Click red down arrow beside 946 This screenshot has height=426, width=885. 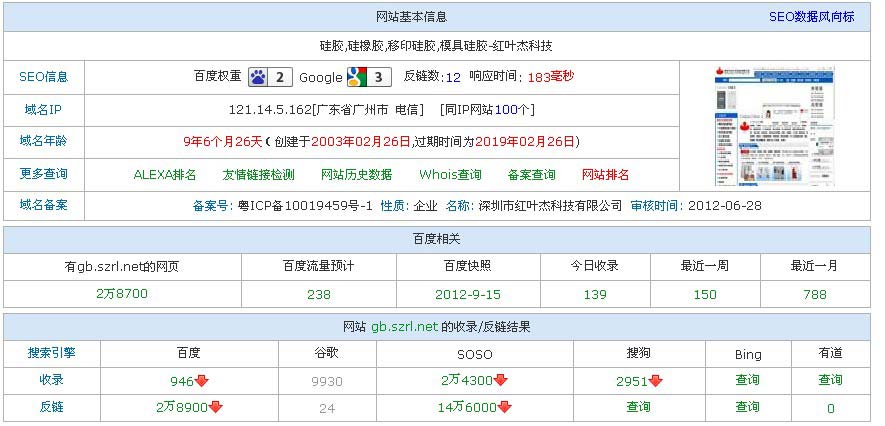click(201, 381)
